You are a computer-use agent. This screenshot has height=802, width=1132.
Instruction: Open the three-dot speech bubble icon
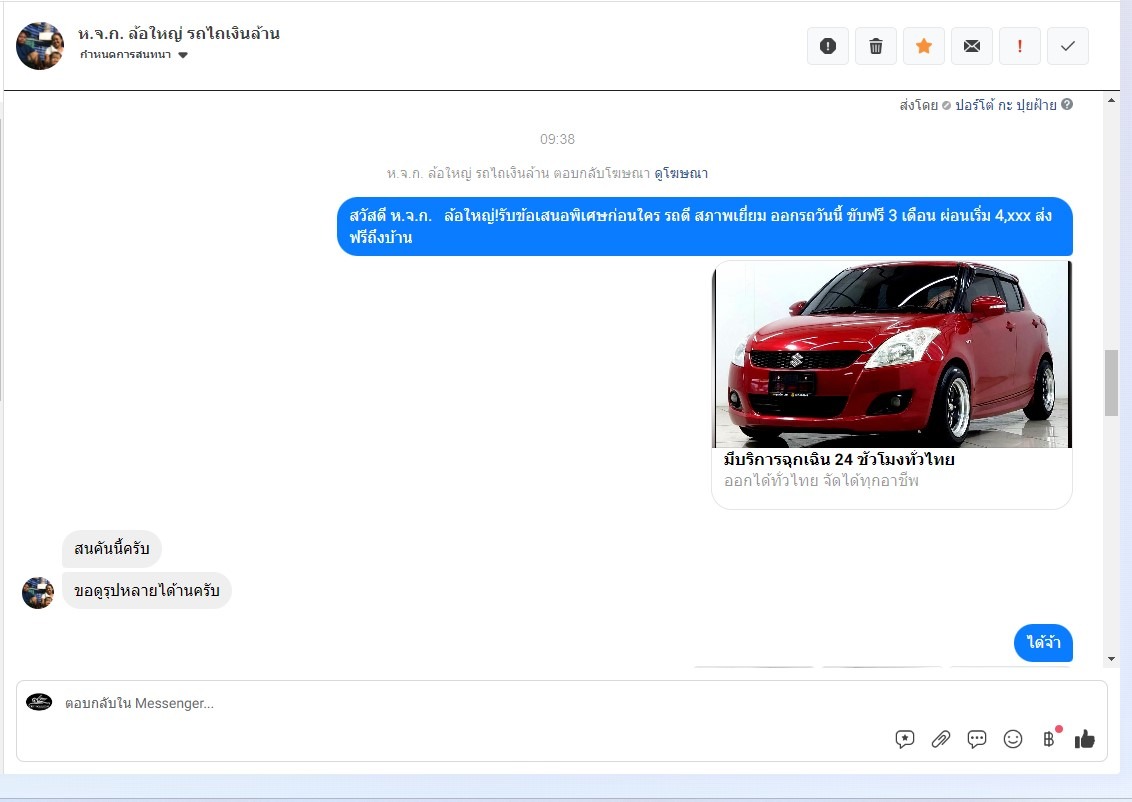[977, 739]
